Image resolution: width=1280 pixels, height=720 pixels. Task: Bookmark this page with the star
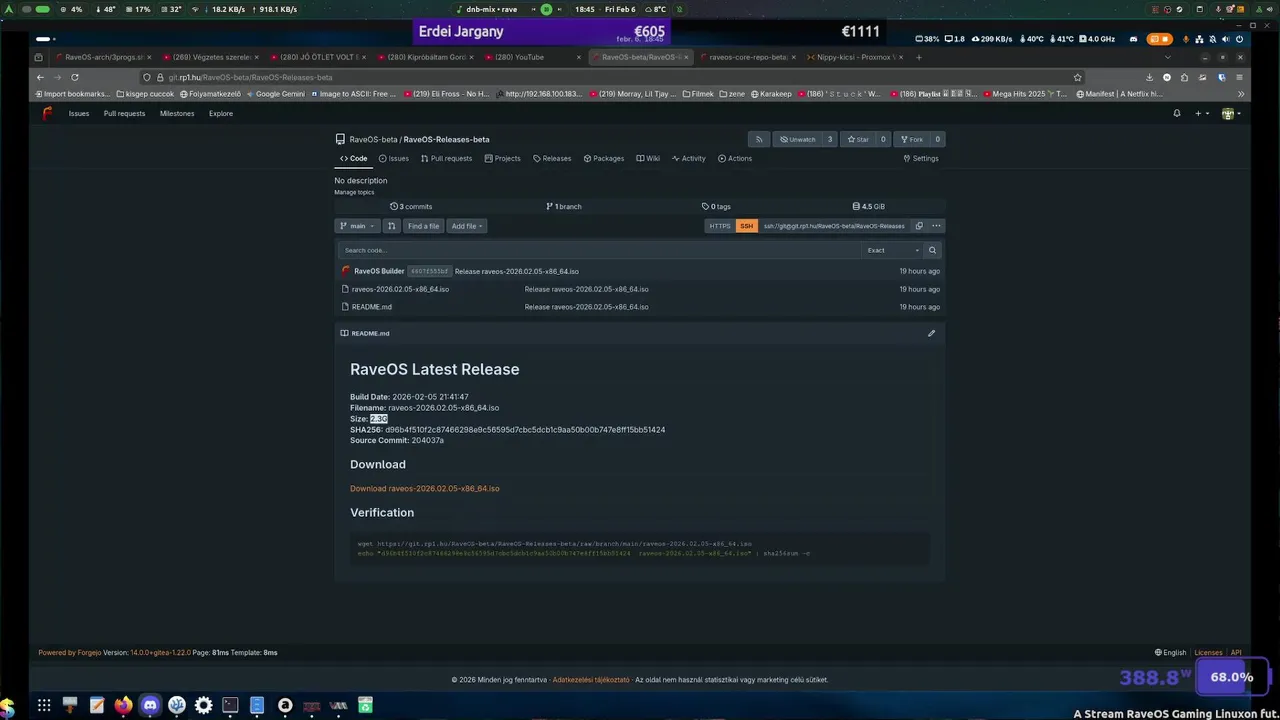coord(1077,77)
